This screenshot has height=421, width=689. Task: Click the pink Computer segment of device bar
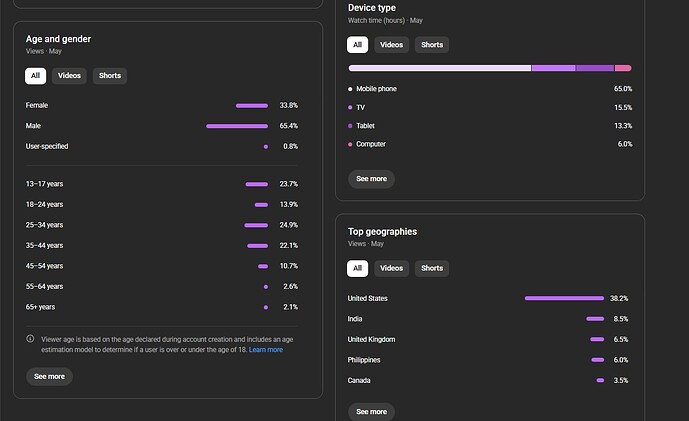point(623,68)
